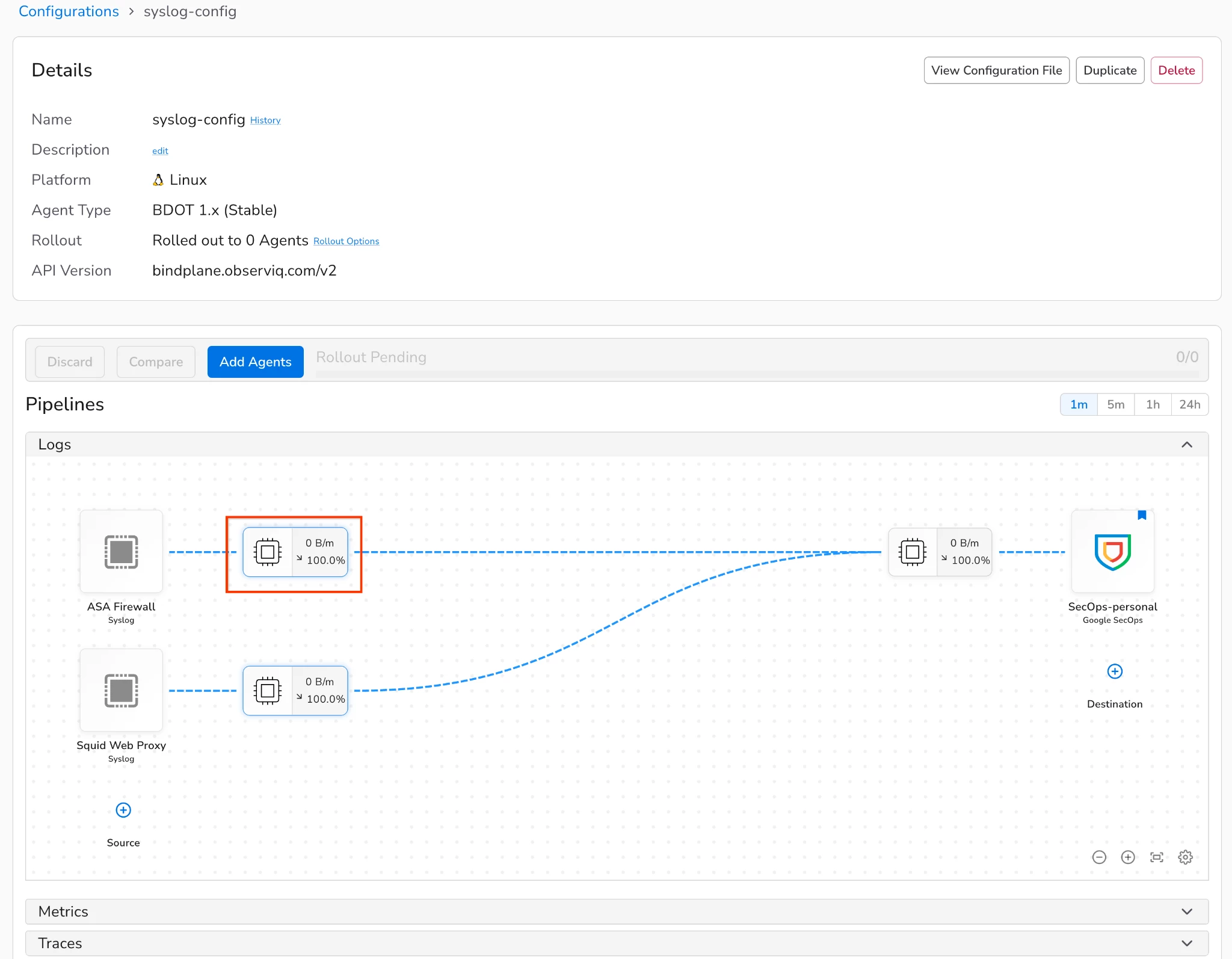The height and width of the screenshot is (959, 1232).
Task: Open ASA Firewall source node
Action: (121, 552)
